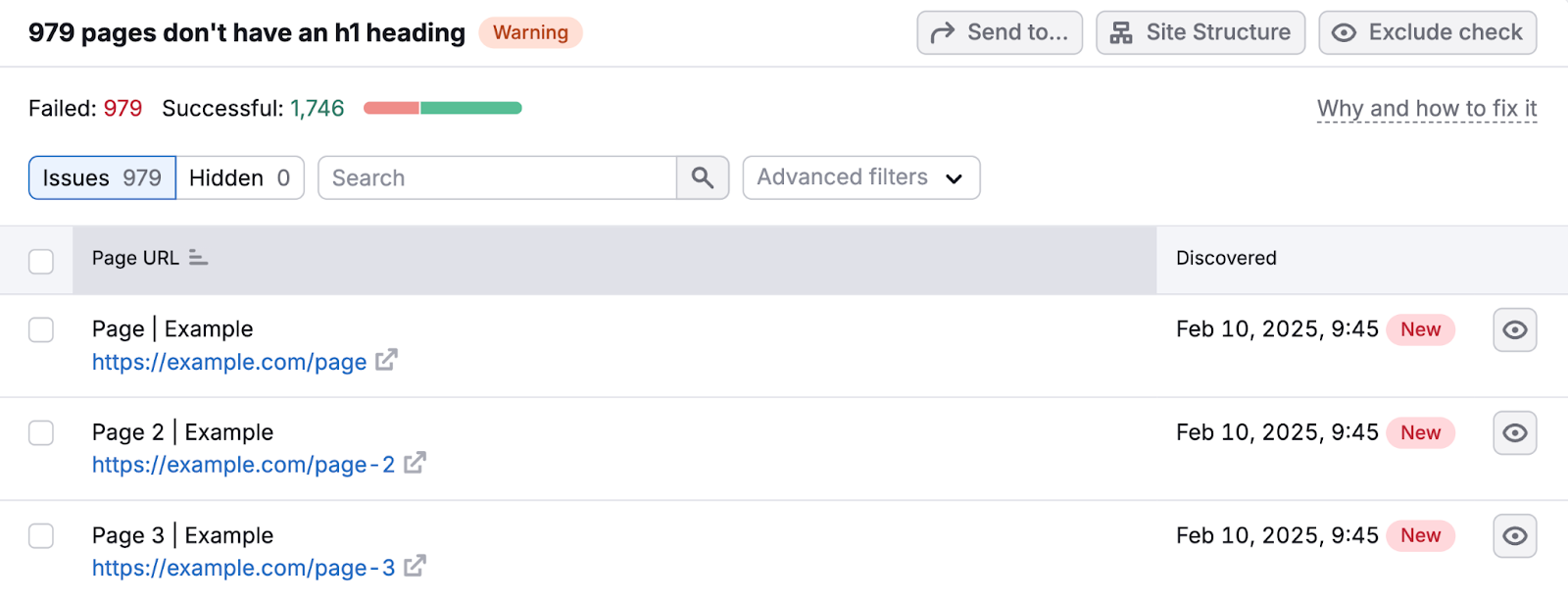Open example.com/page via its external link icon

(386, 361)
